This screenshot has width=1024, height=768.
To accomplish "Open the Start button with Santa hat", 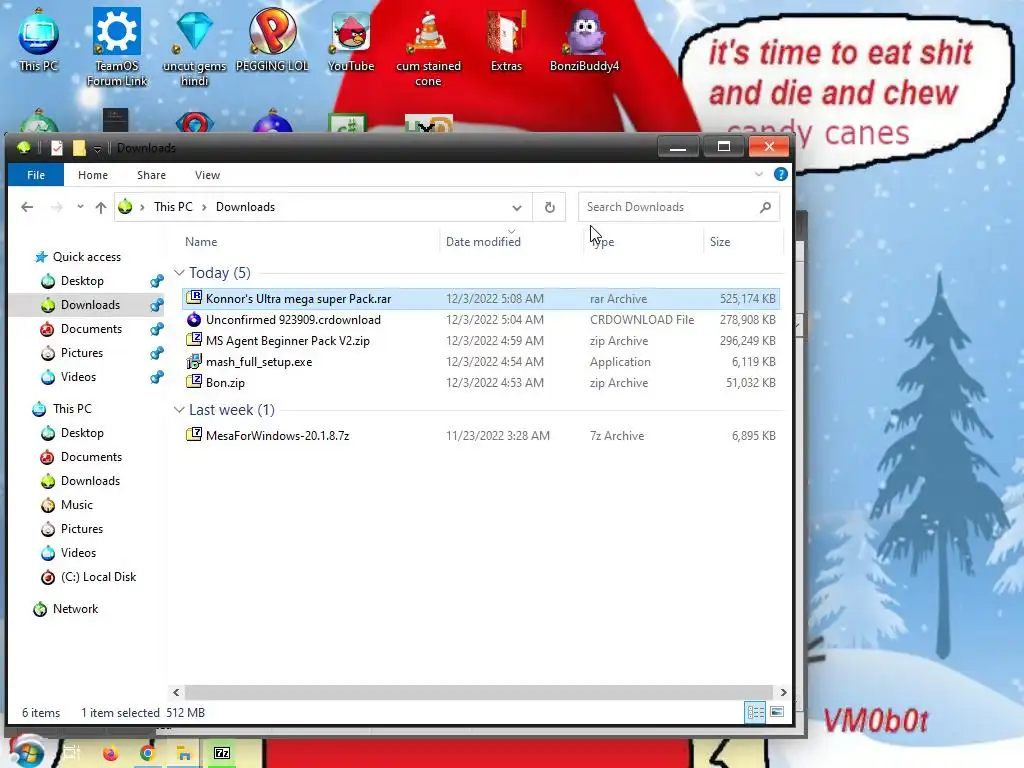I will click(27, 752).
